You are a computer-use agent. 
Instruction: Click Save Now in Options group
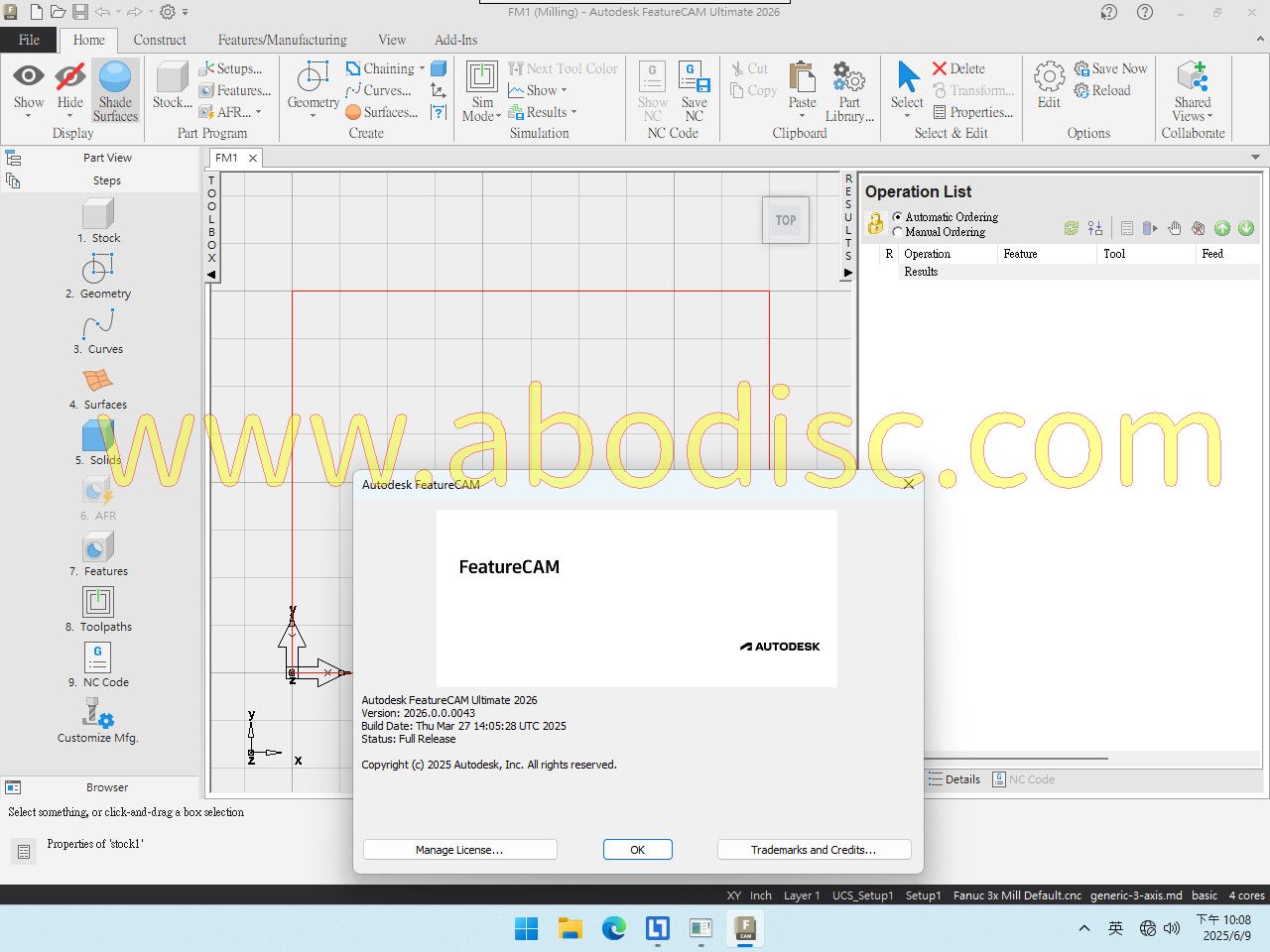click(1110, 68)
